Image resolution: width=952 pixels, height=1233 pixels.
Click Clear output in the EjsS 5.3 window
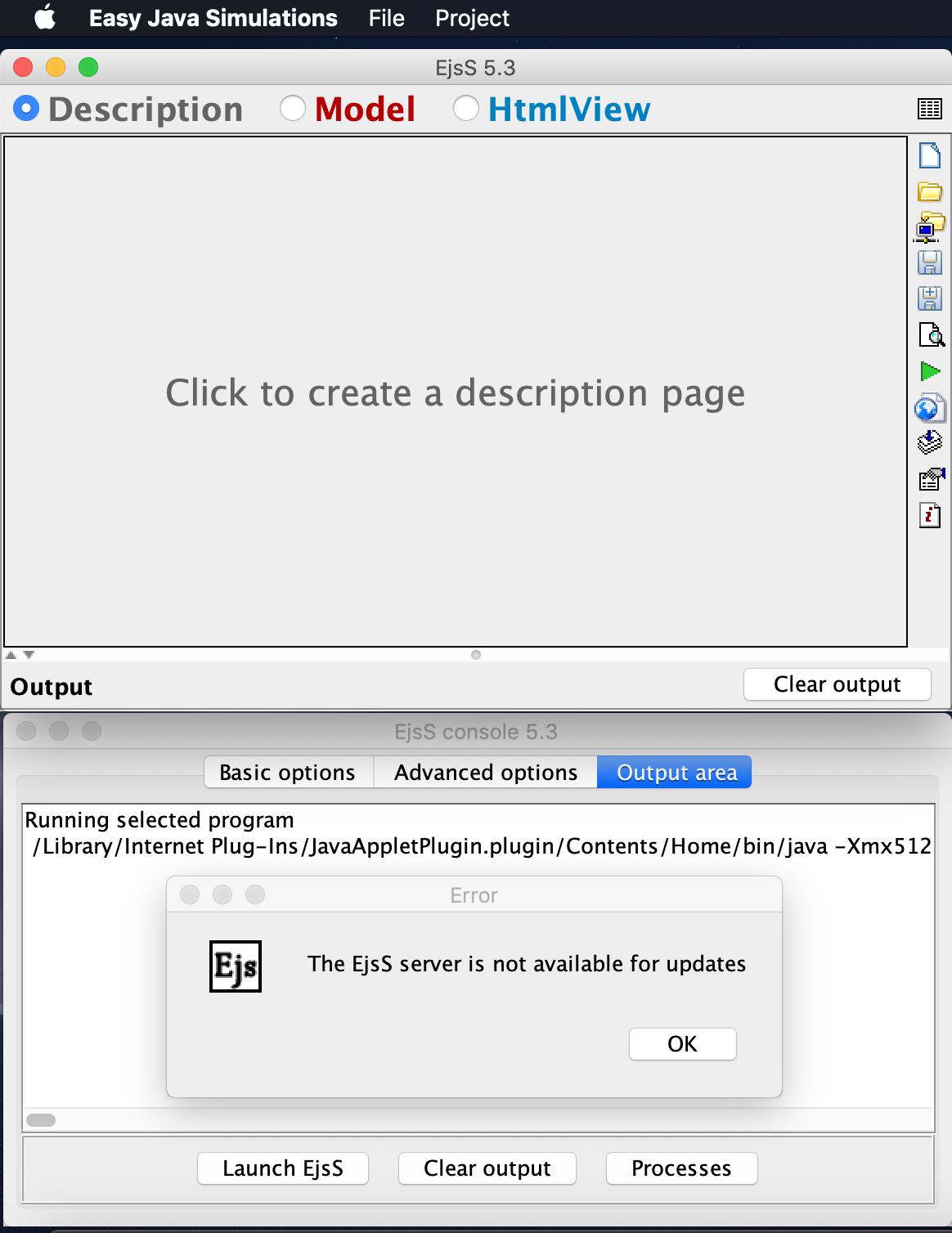point(837,684)
